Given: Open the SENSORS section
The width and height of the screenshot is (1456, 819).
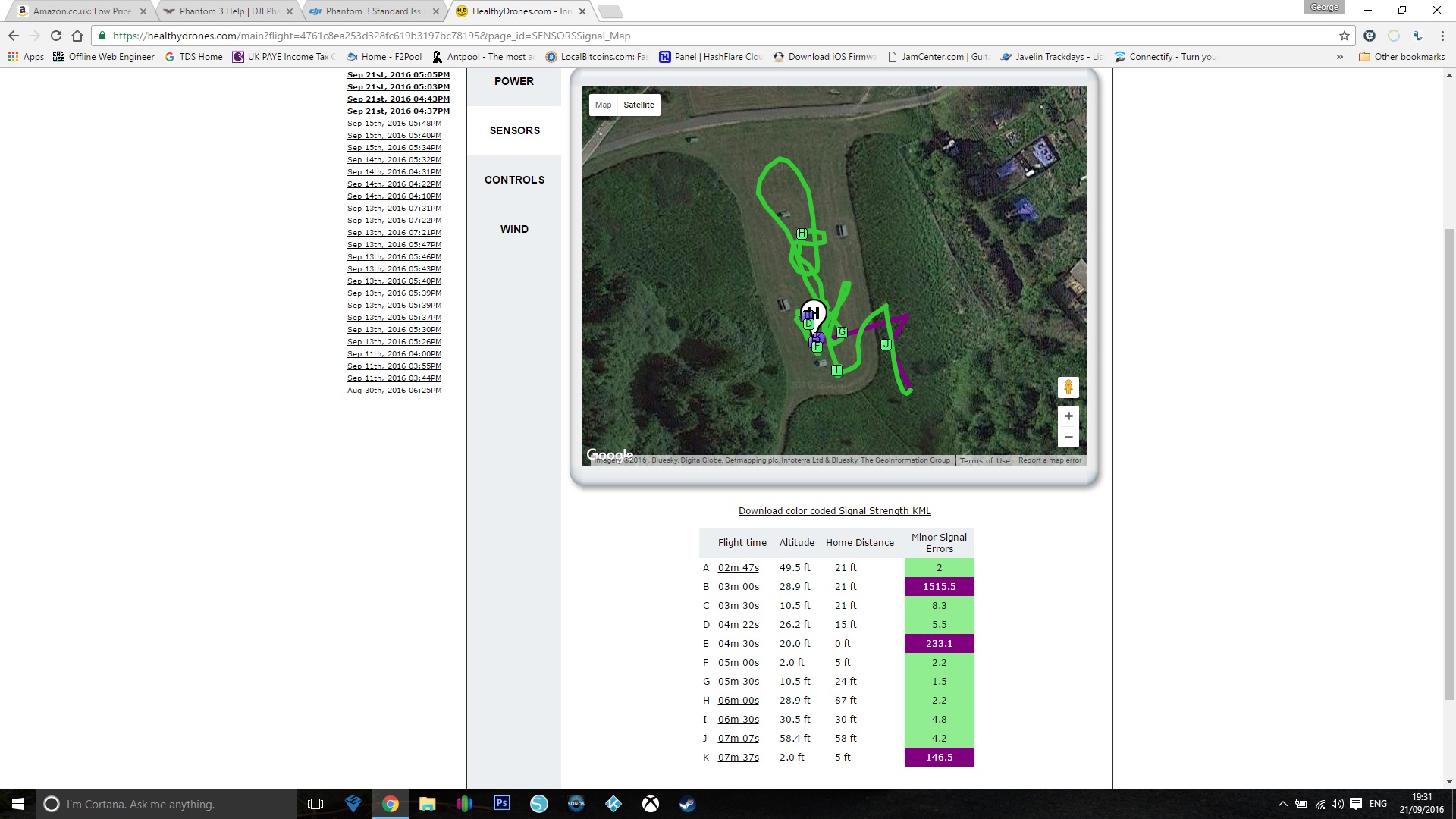Looking at the screenshot, I should (x=514, y=130).
